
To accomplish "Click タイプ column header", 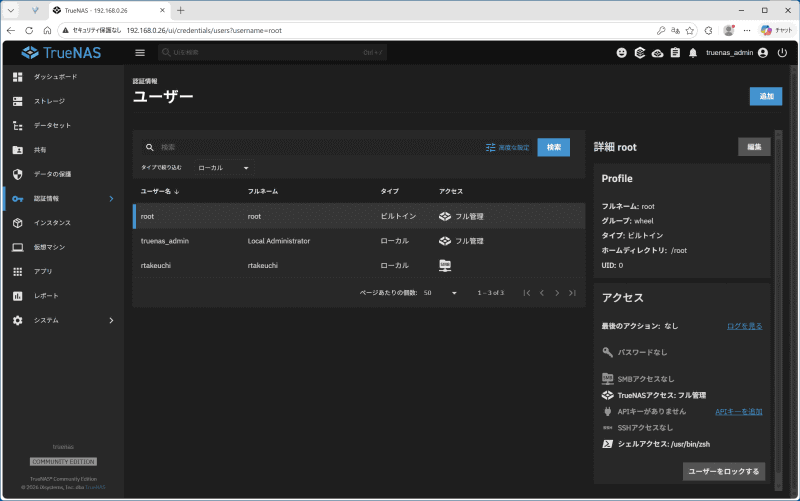I will click(390, 191).
